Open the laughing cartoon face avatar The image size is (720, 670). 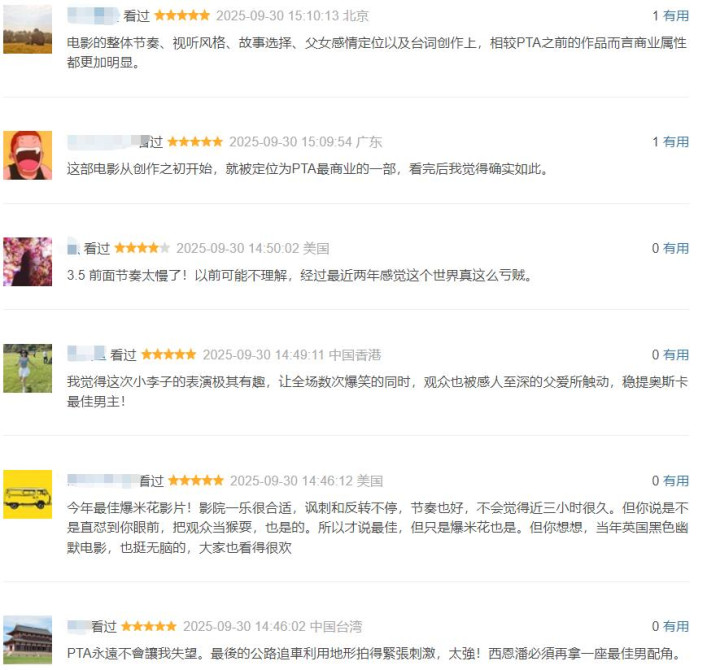(x=28, y=155)
